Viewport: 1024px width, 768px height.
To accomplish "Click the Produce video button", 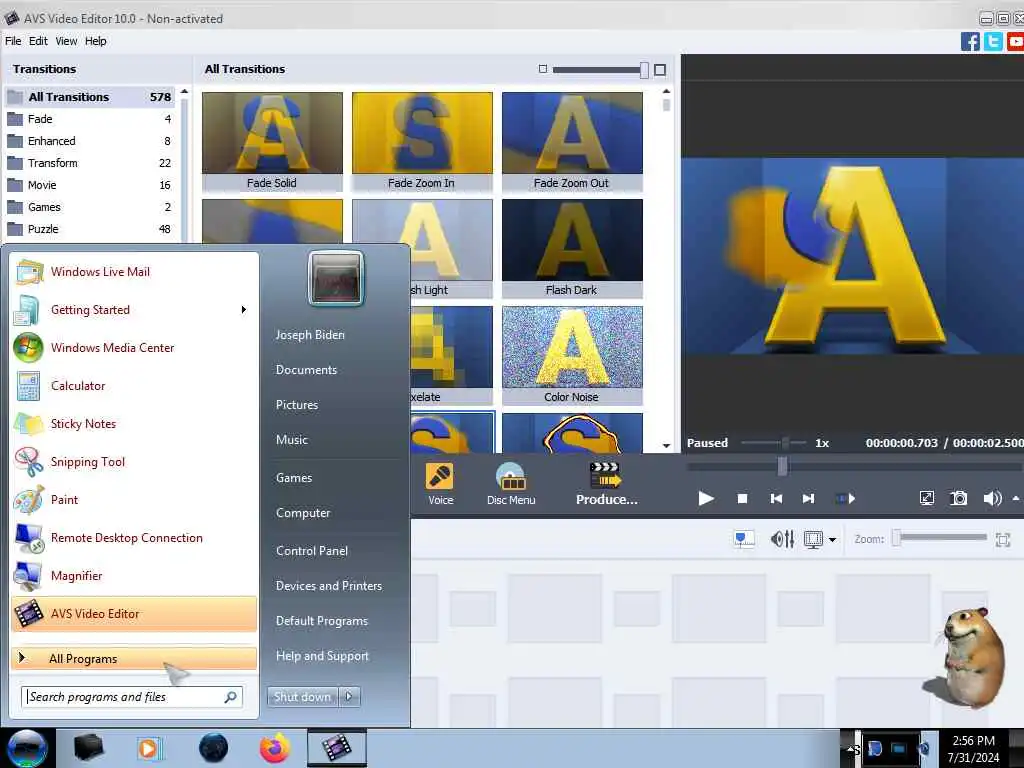I will coord(606,484).
